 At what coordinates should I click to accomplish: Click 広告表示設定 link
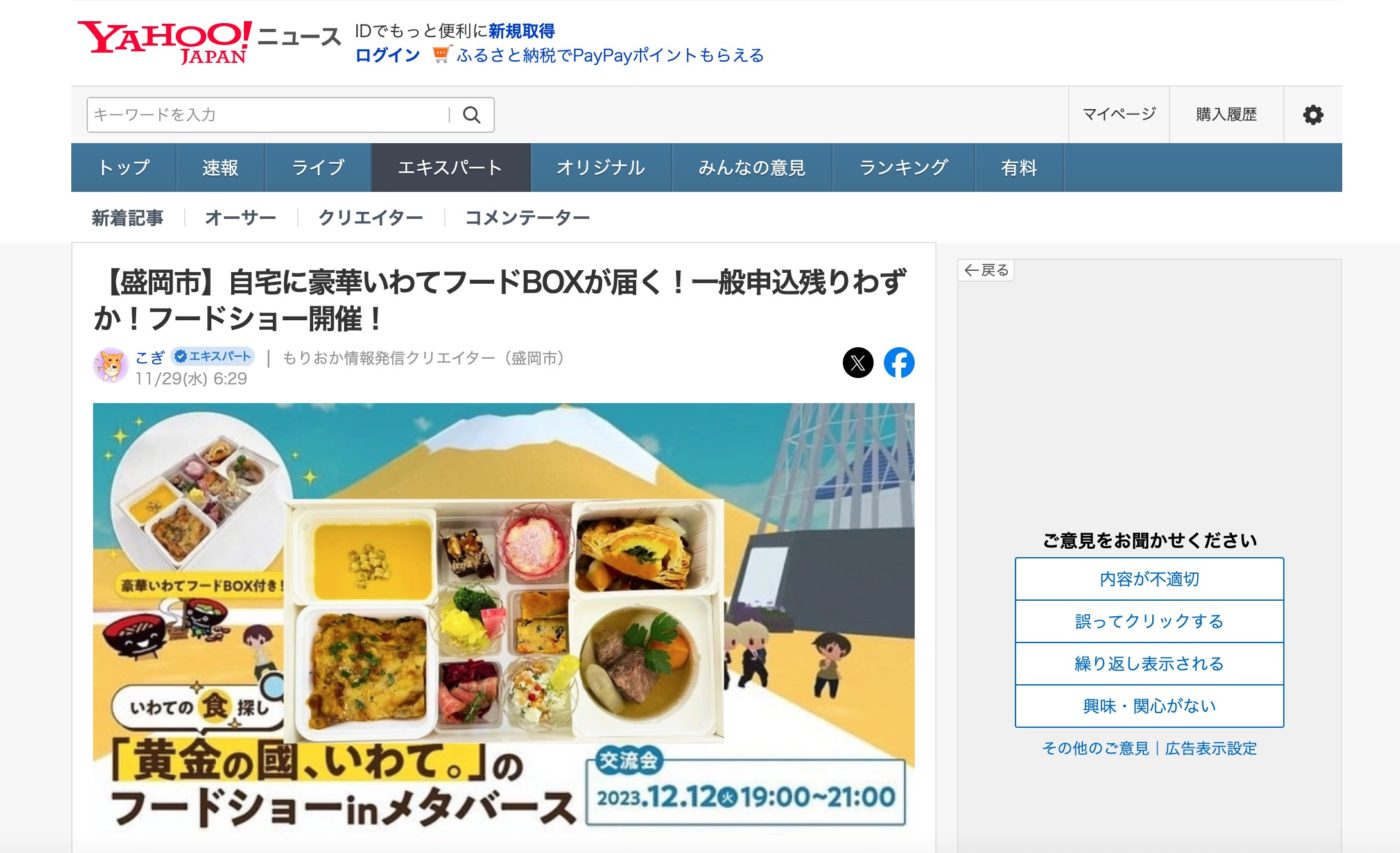(x=1211, y=748)
